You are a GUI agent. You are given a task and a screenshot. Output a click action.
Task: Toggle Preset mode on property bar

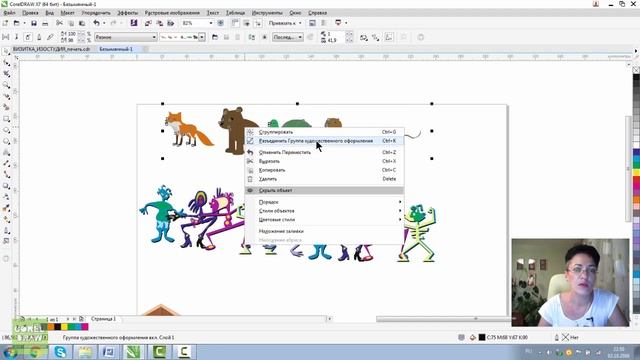point(5,37)
